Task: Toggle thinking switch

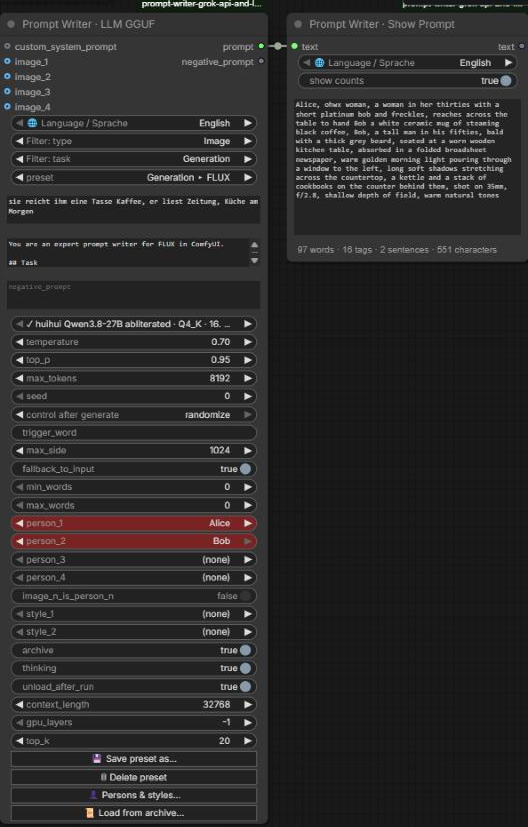Action: (245, 668)
